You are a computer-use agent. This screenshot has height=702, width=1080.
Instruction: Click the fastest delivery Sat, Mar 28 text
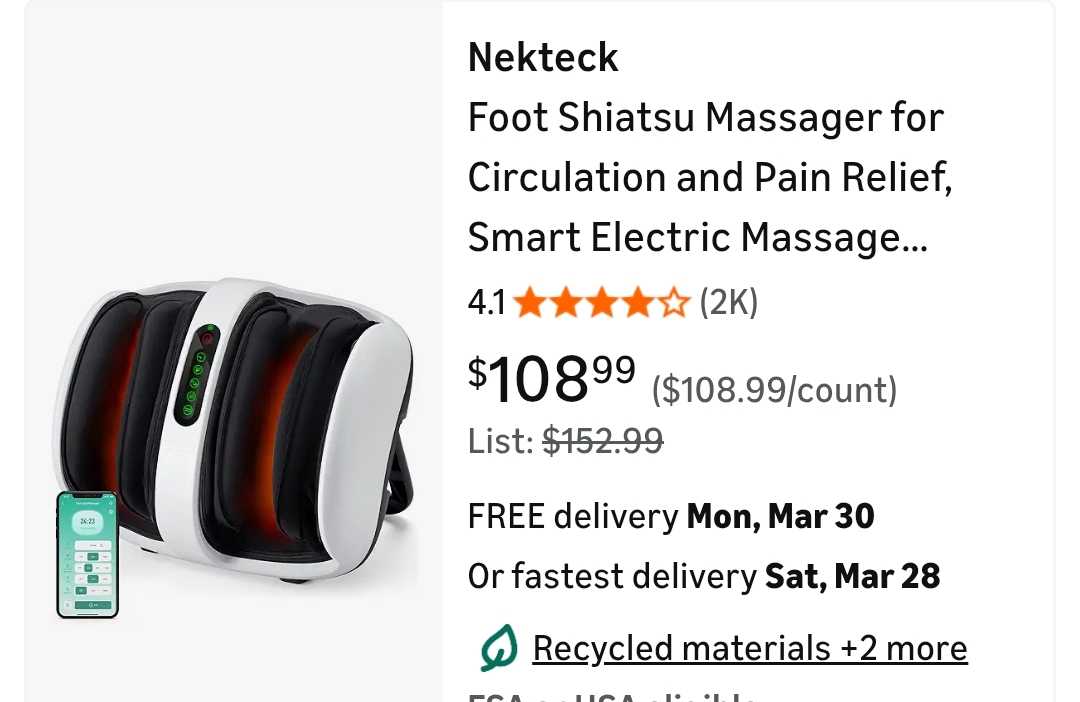(704, 576)
